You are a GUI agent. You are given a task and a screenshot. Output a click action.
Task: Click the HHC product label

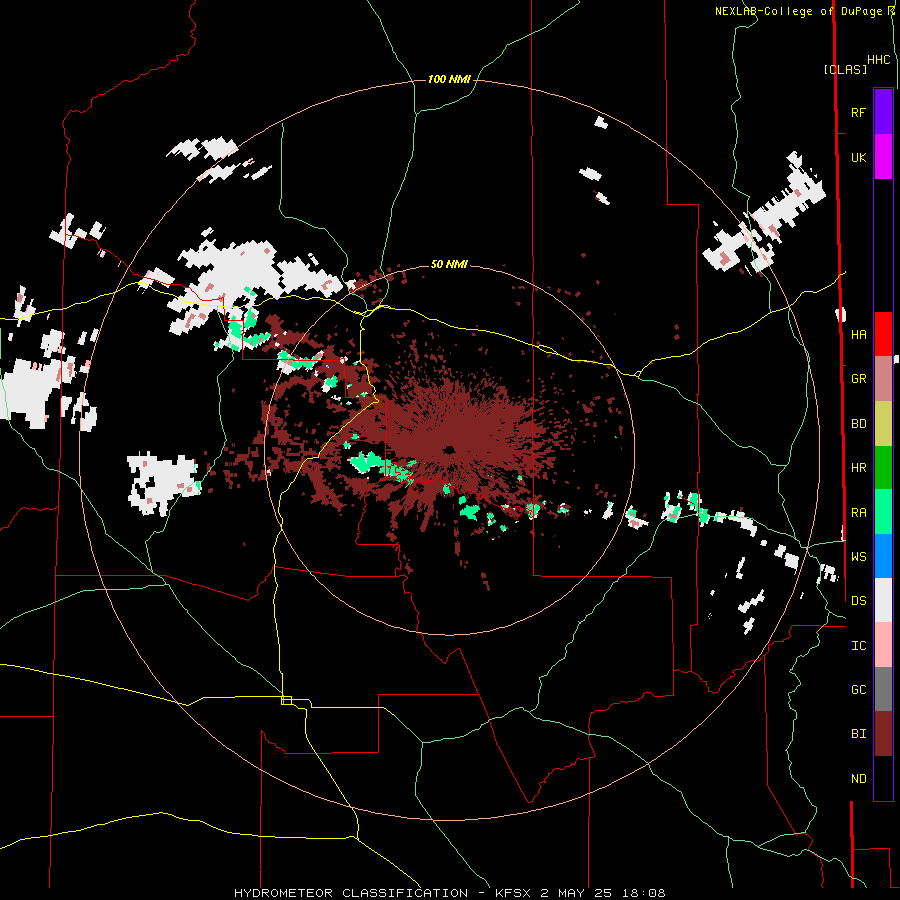click(878, 60)
